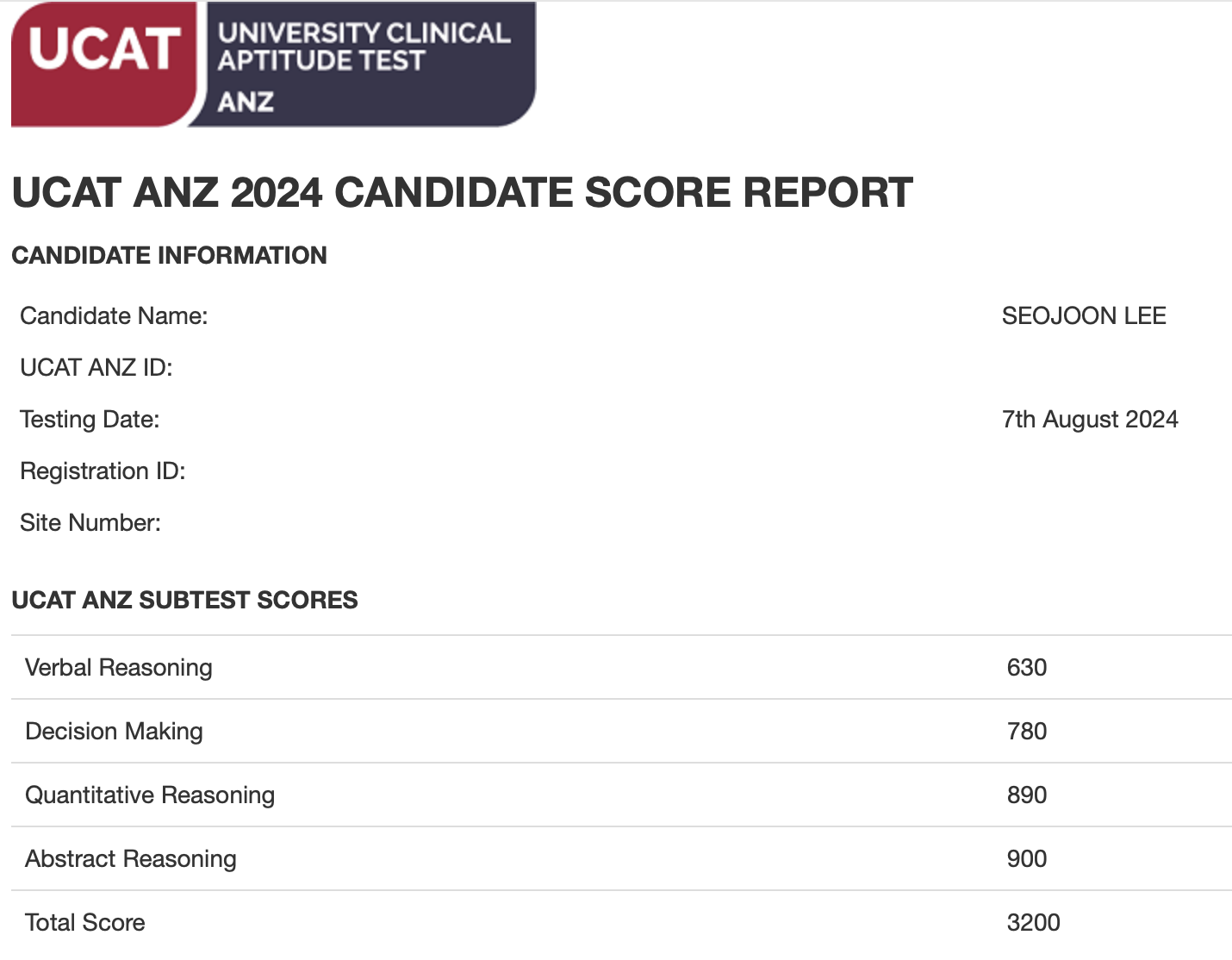Select the Verbal Reasoning score 630
Screen dimensions: 1232x960
coord(1027,668)
